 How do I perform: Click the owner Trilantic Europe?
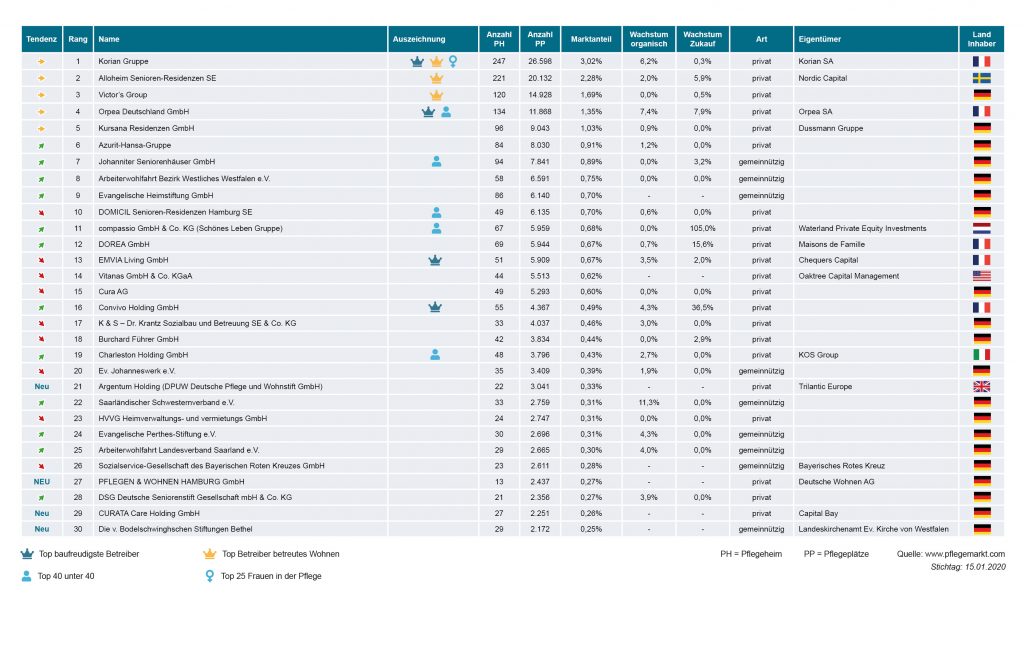pos(825,387)
